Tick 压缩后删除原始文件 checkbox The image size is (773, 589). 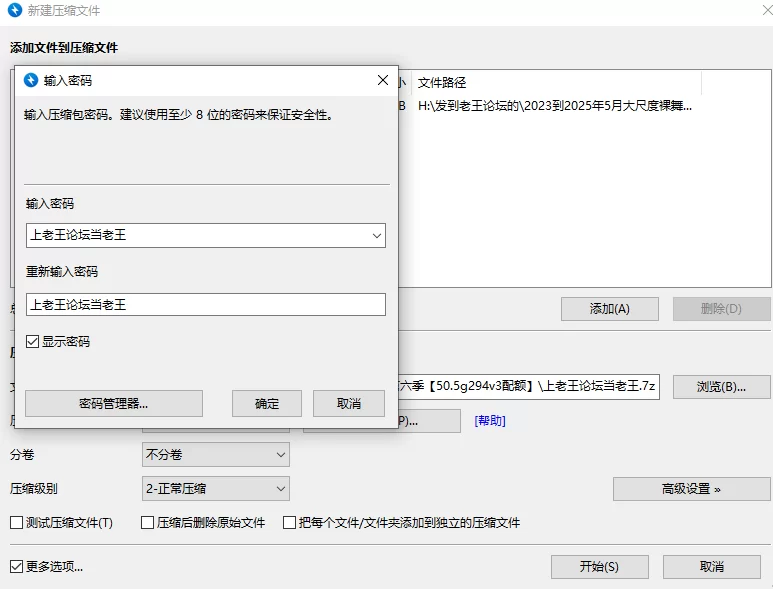coord(147,522)
